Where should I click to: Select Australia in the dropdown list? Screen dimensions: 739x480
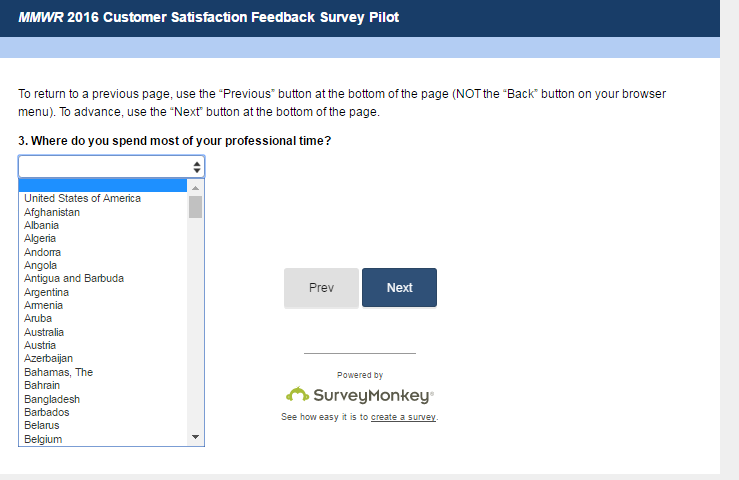point(44,332)
